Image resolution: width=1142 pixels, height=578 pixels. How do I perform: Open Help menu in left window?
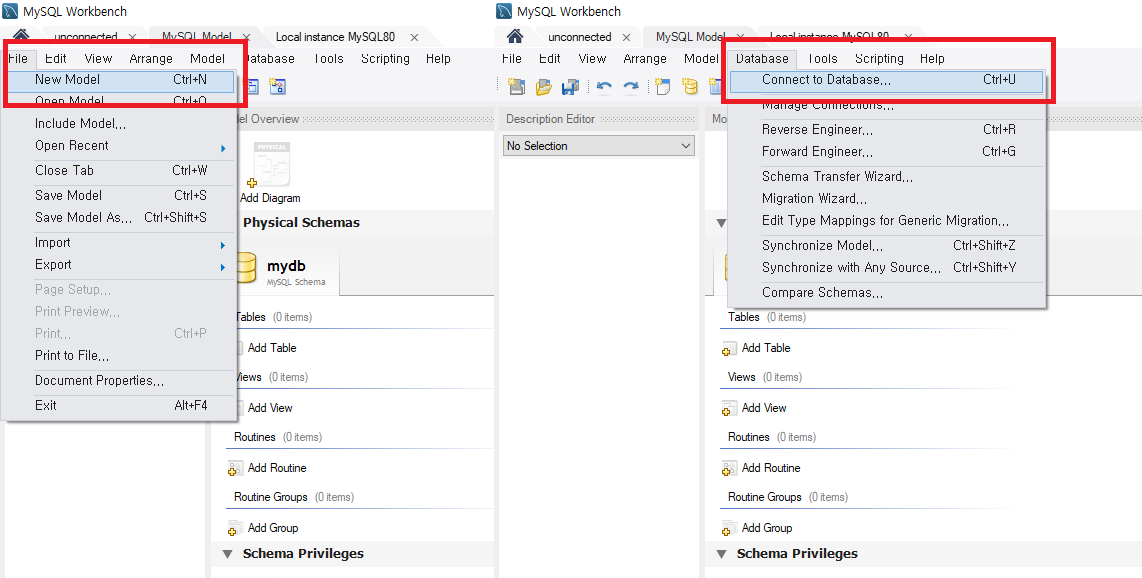click(438, 59)
